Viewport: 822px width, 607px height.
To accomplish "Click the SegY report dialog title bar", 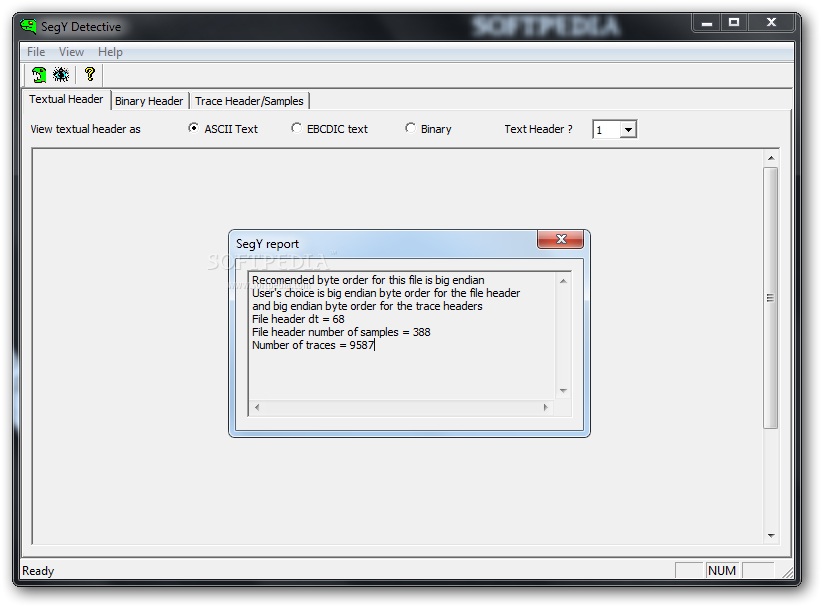I will tap(383, 244).
